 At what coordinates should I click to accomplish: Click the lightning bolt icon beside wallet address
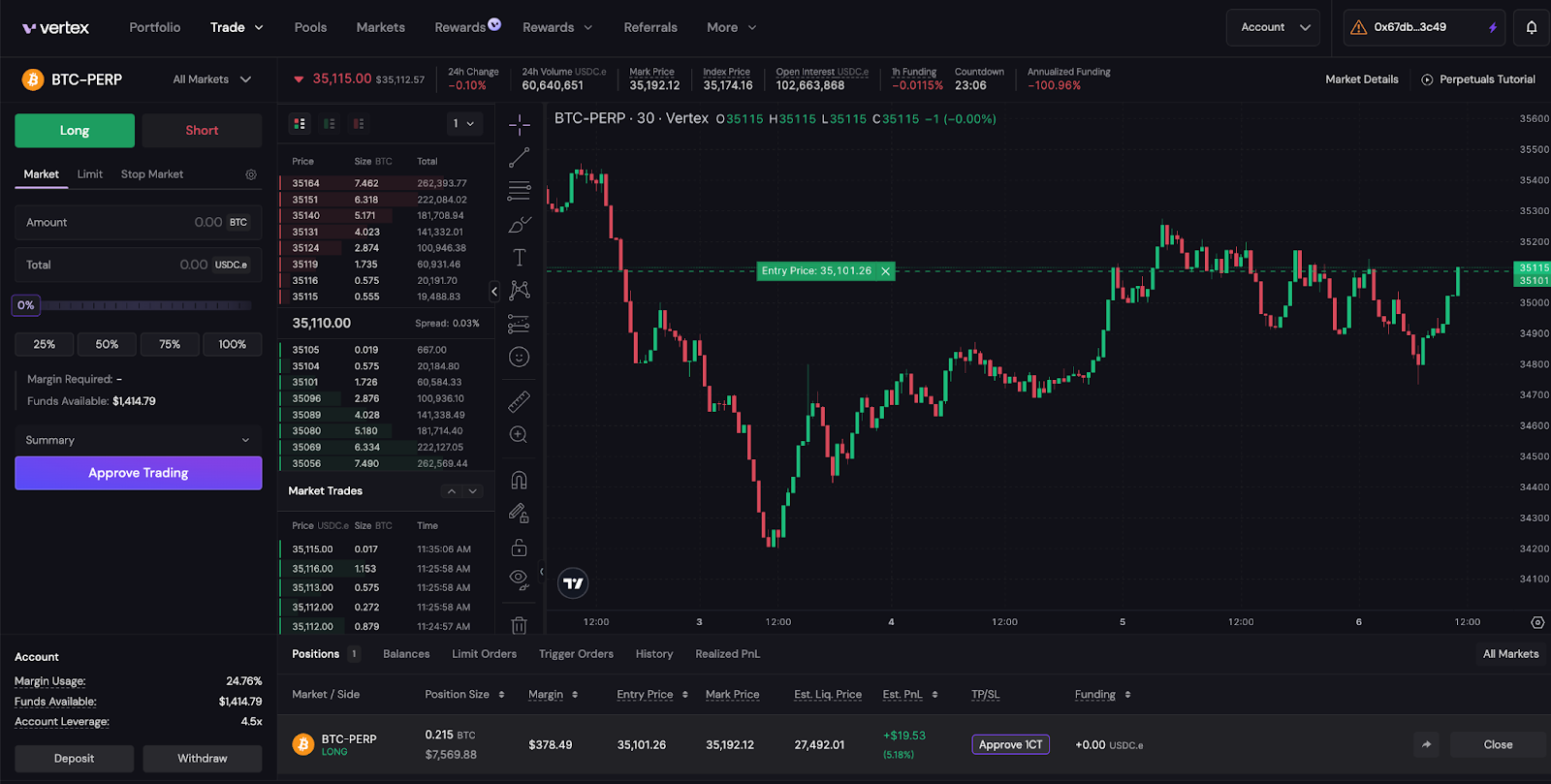point(1493,27)
